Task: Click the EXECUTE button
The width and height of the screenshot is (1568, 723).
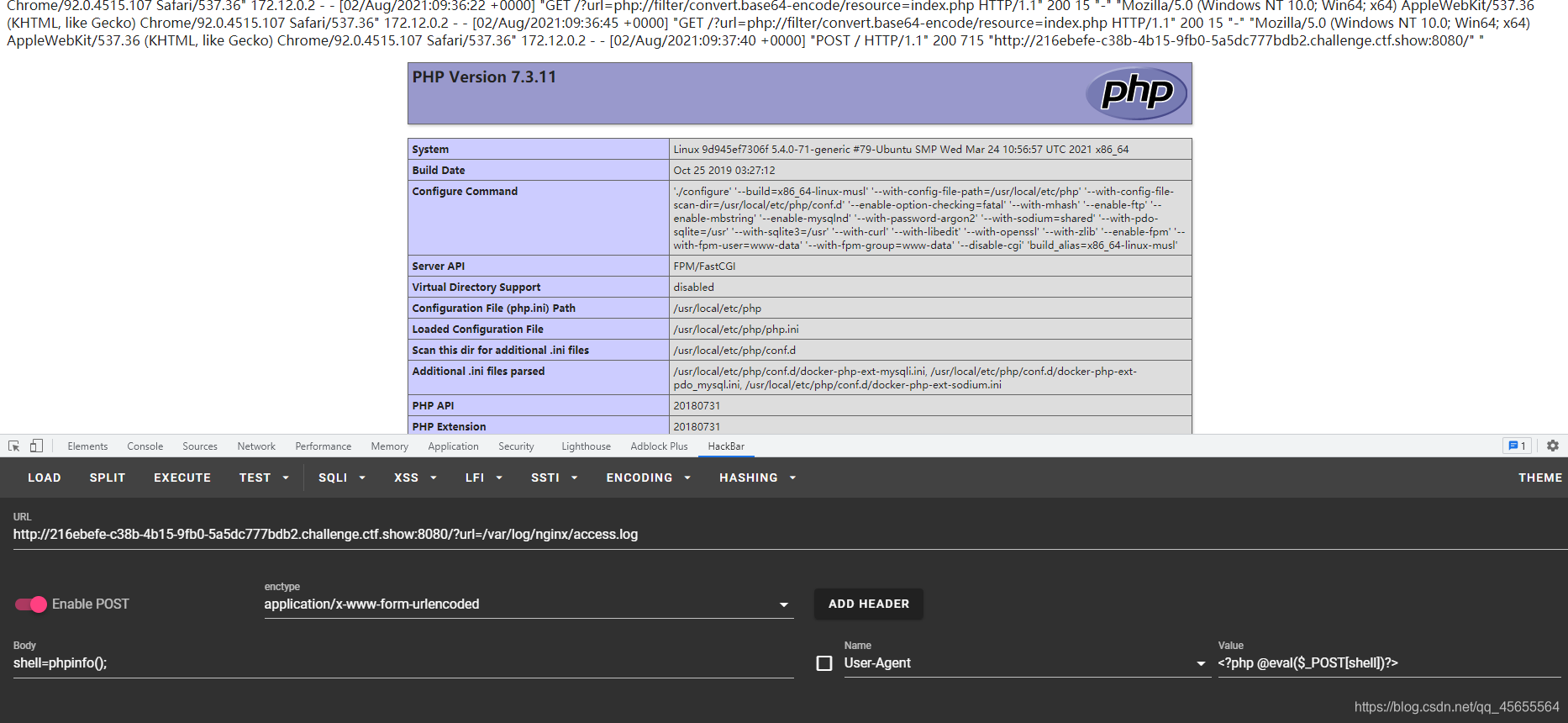Action: coord(182,478)
